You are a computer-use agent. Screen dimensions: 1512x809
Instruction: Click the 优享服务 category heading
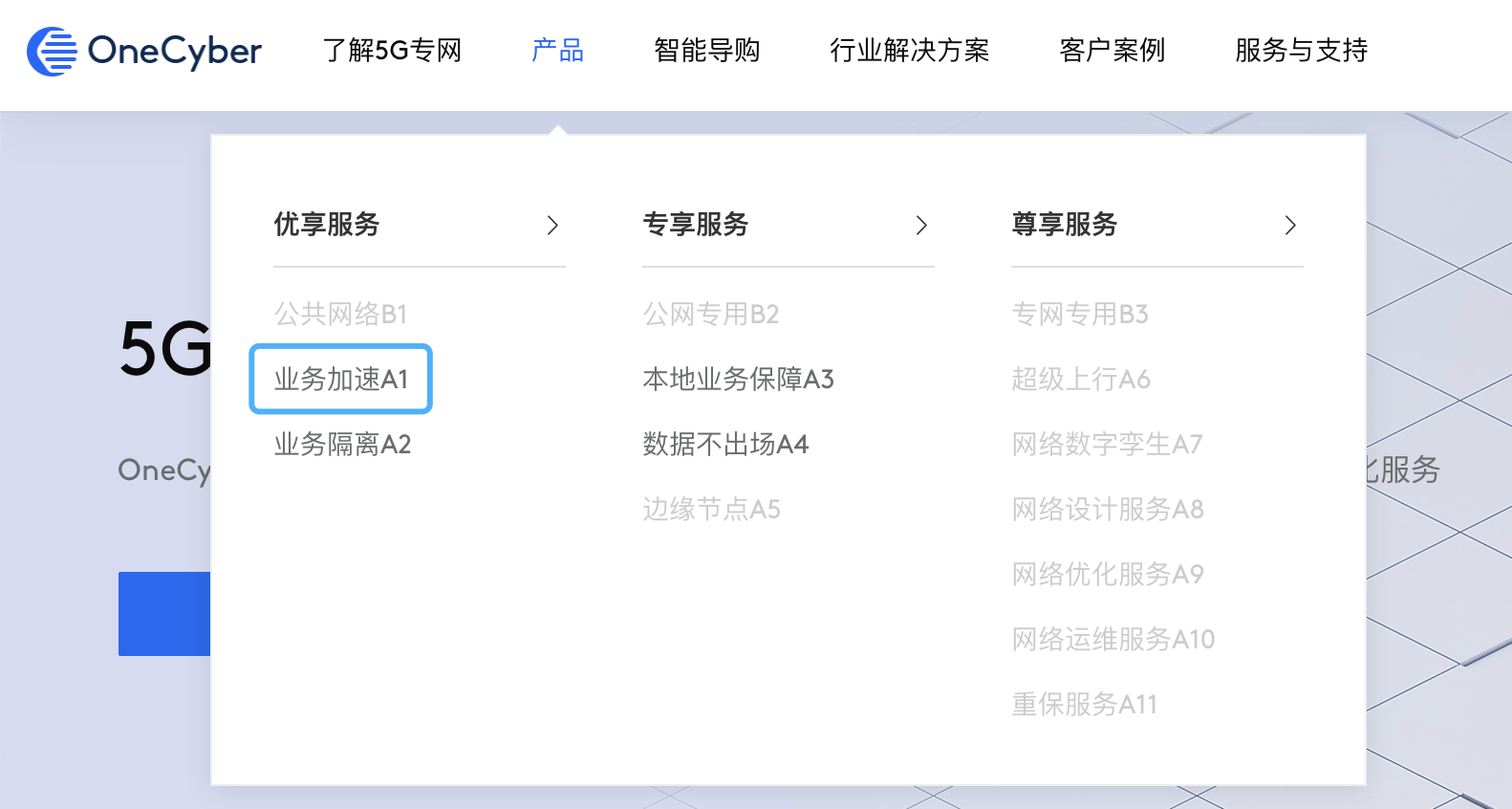(327, 225)
